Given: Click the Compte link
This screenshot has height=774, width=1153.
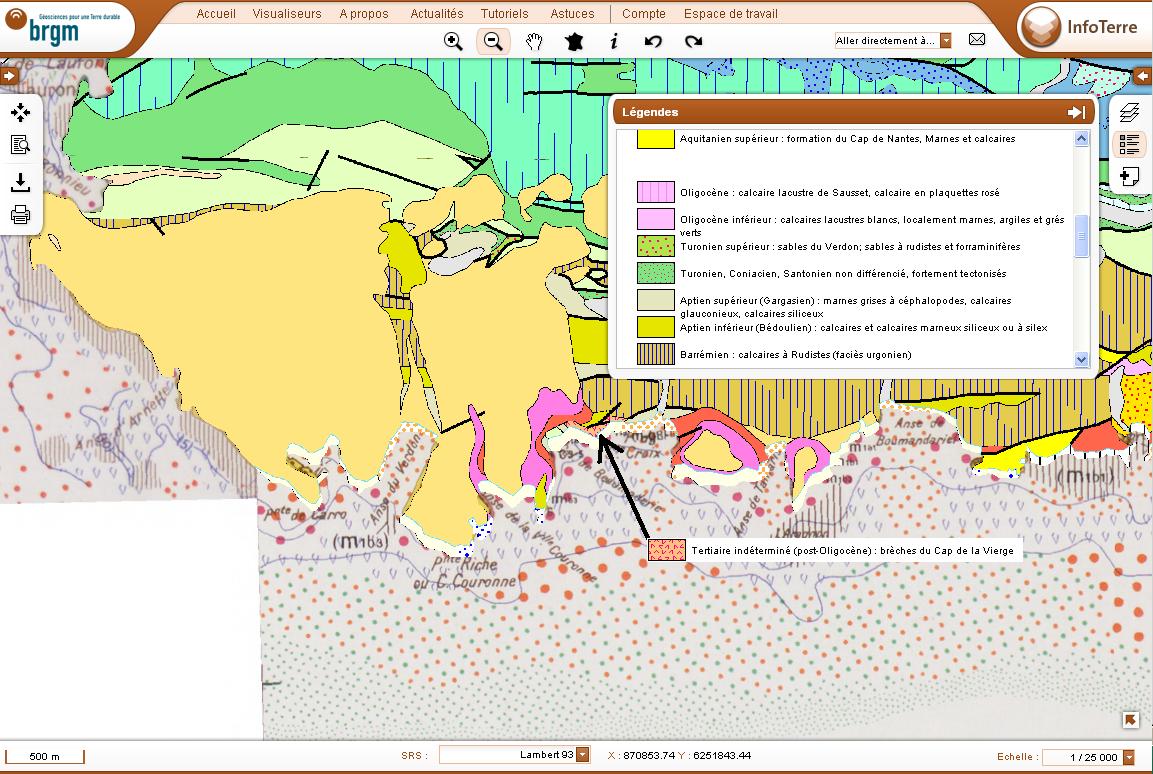Looking at the screenshot, I should point(643,14).
